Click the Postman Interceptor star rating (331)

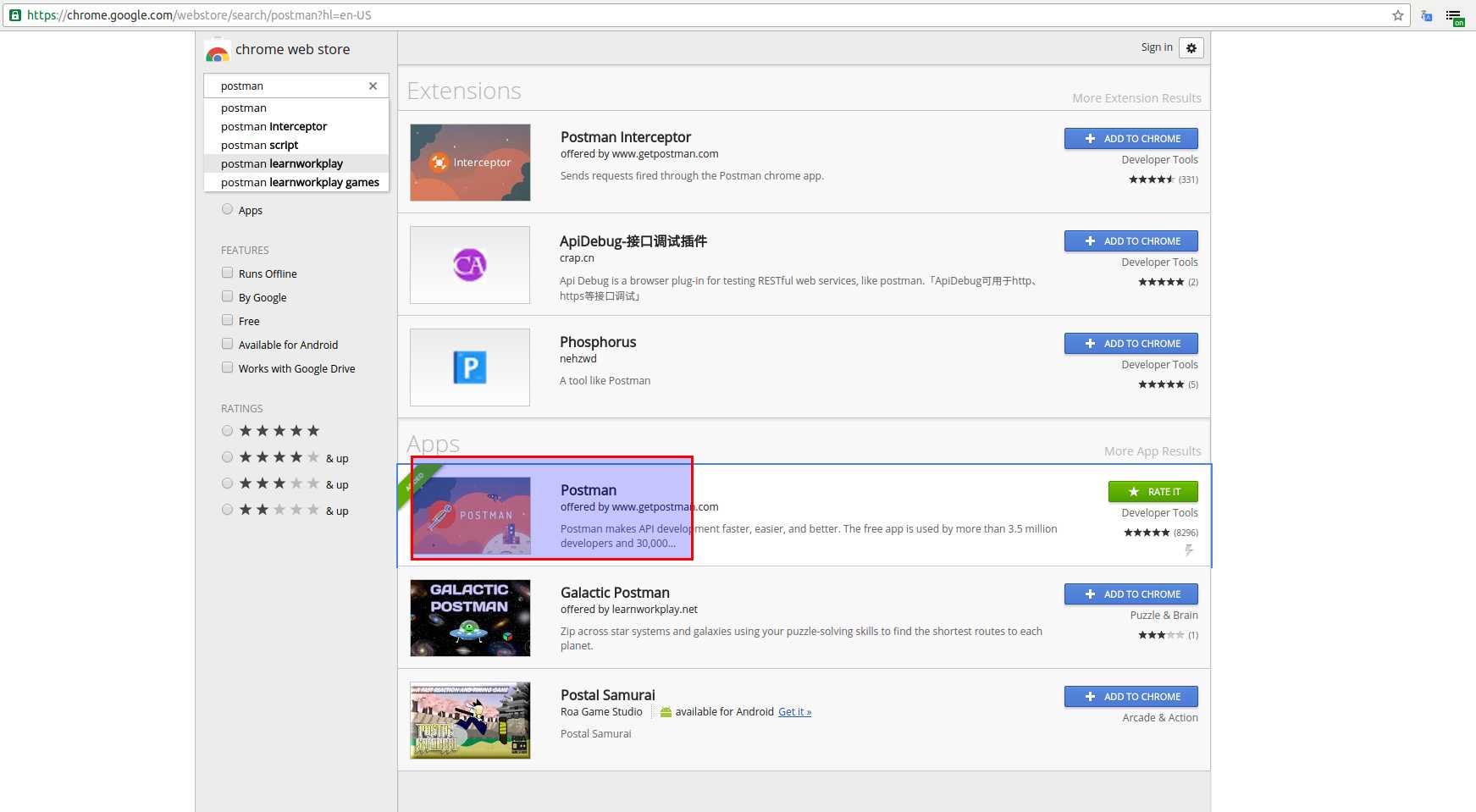click(x=1164, y=180)
